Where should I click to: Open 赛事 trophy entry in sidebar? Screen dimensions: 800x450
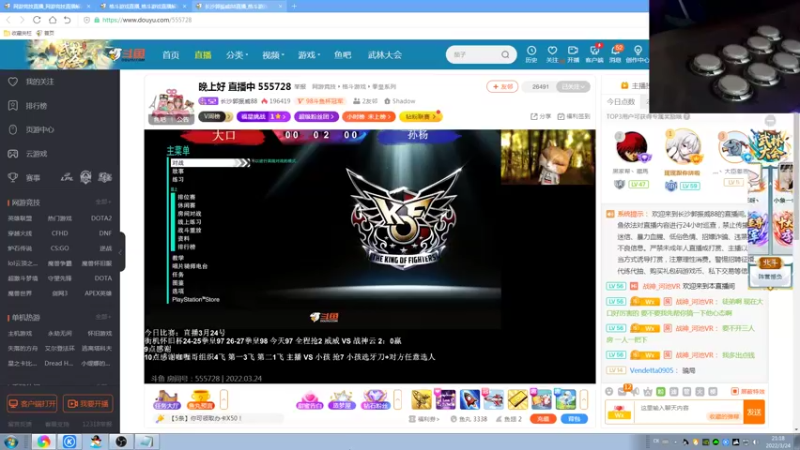click(x=24, y=178)
